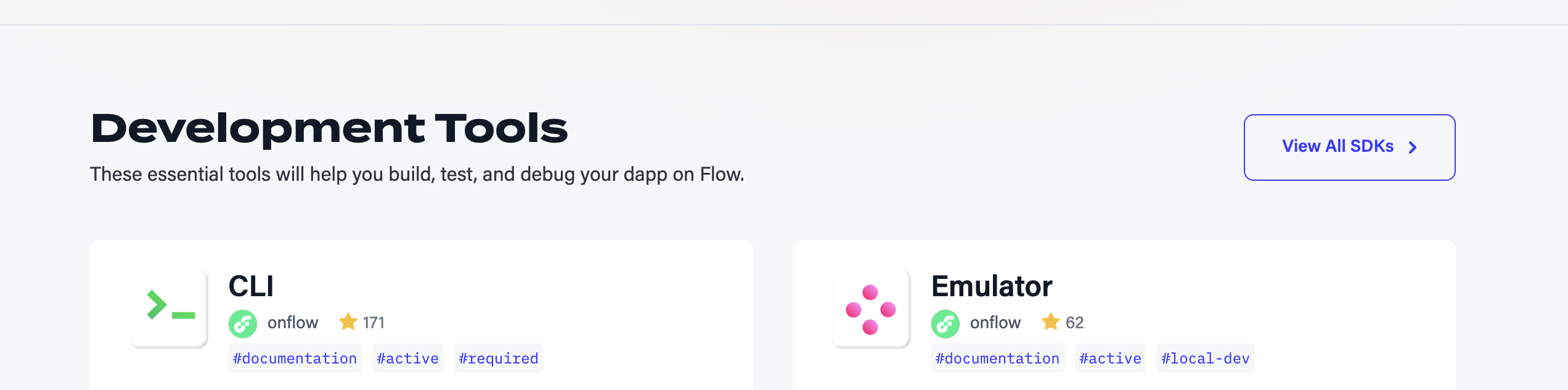Image resolution: width=1568 pixels, height=390 pixels.
Task: Click the star icon showing 171
Action: point(349,322)
